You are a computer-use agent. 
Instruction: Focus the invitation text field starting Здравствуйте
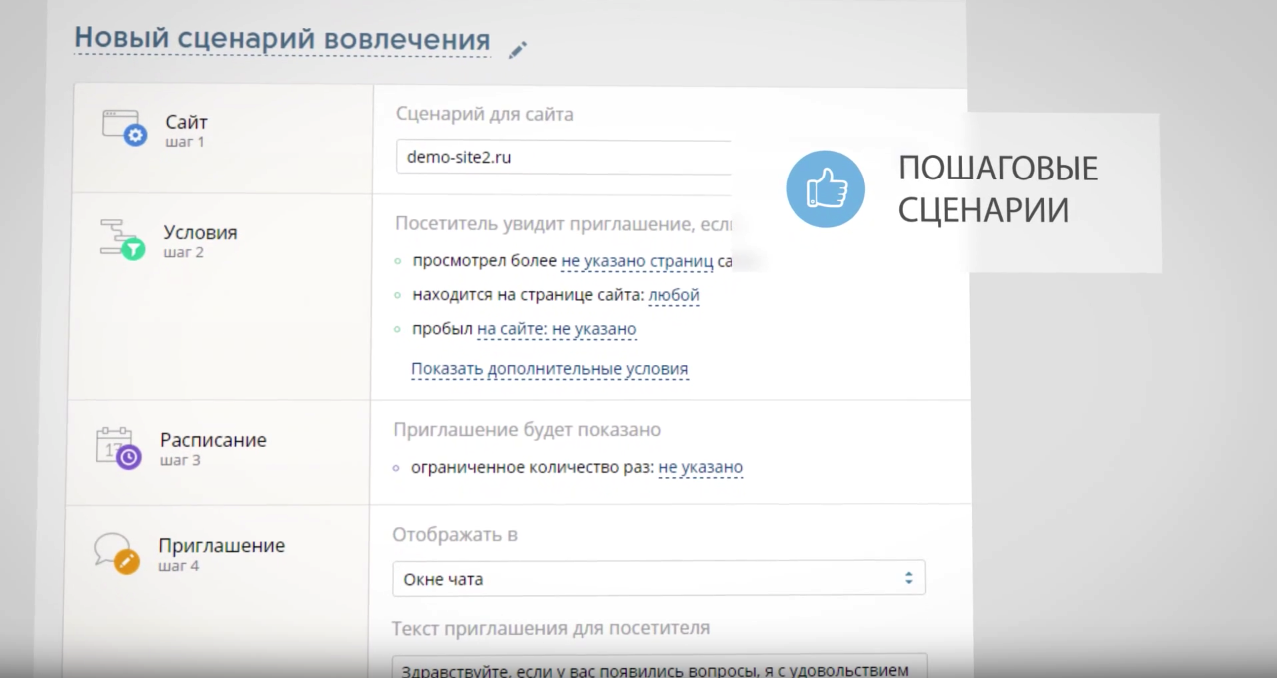[658, 669]
